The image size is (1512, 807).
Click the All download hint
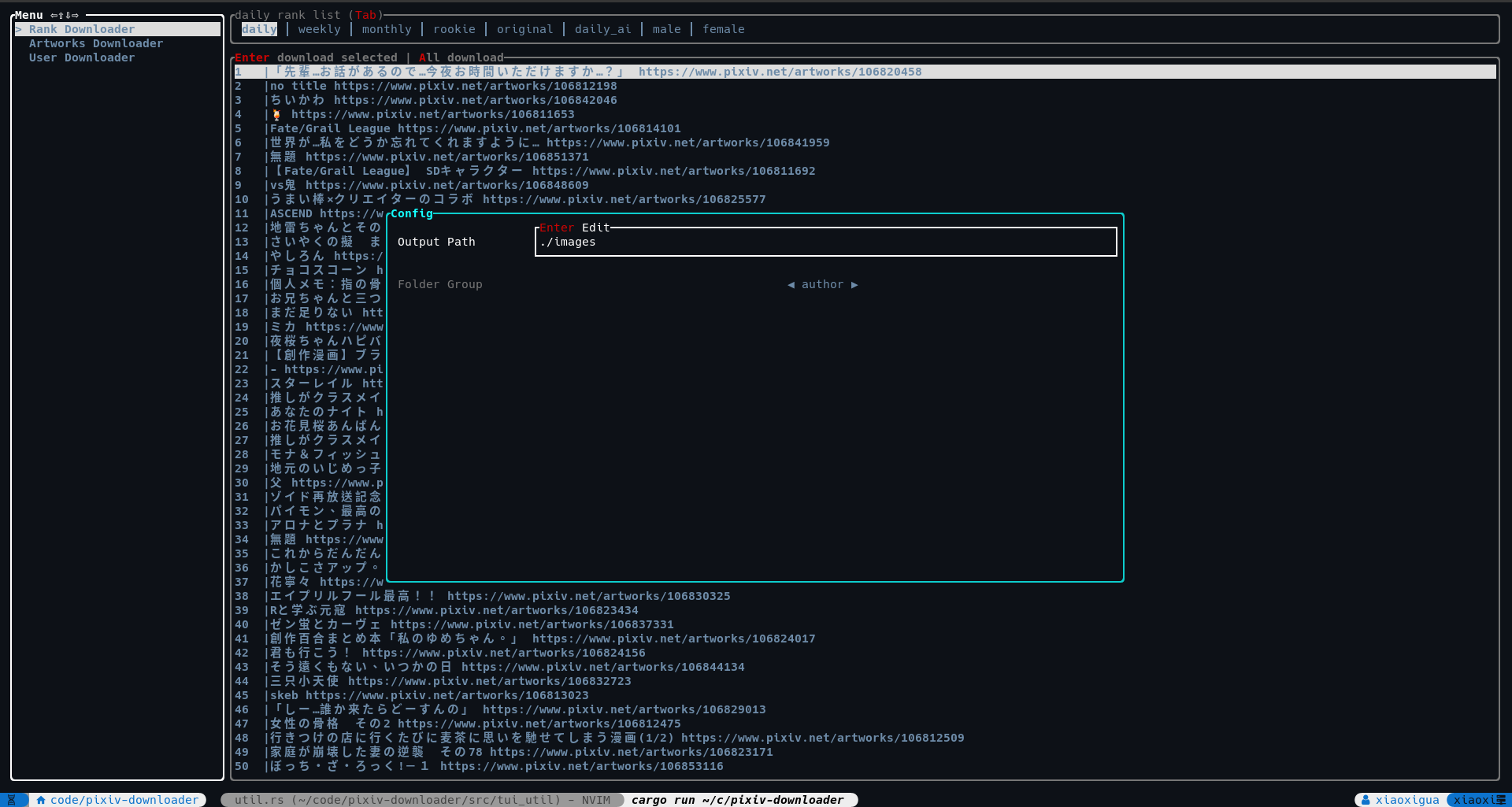[x=461, y=57]
